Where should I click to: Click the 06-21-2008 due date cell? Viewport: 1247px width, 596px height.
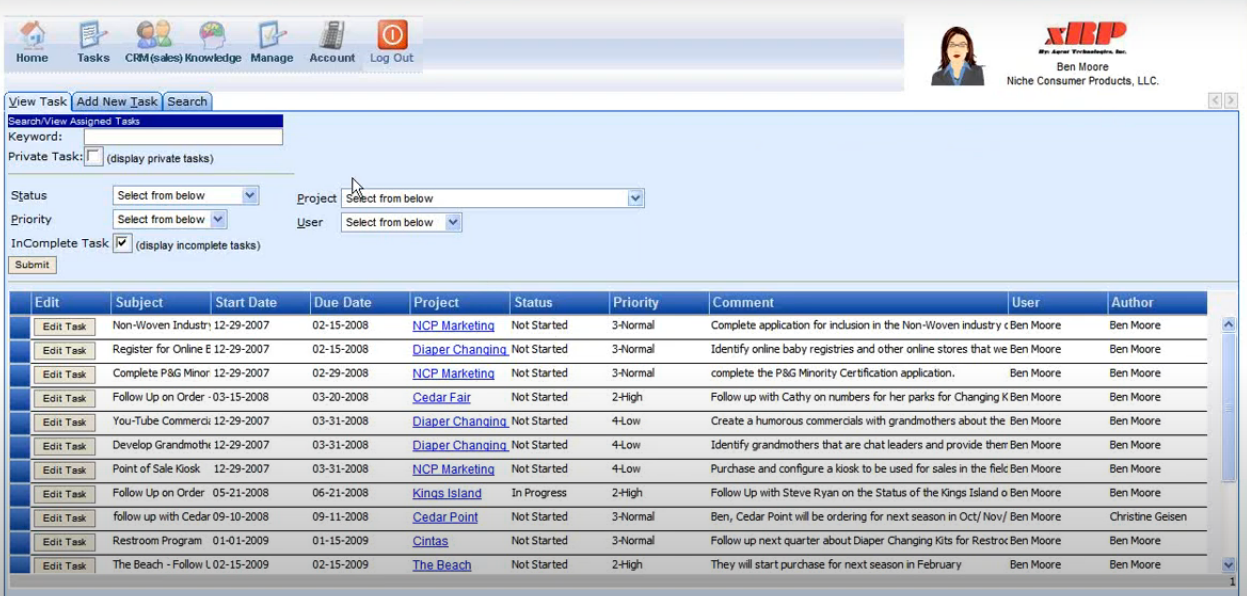[341, 493]
